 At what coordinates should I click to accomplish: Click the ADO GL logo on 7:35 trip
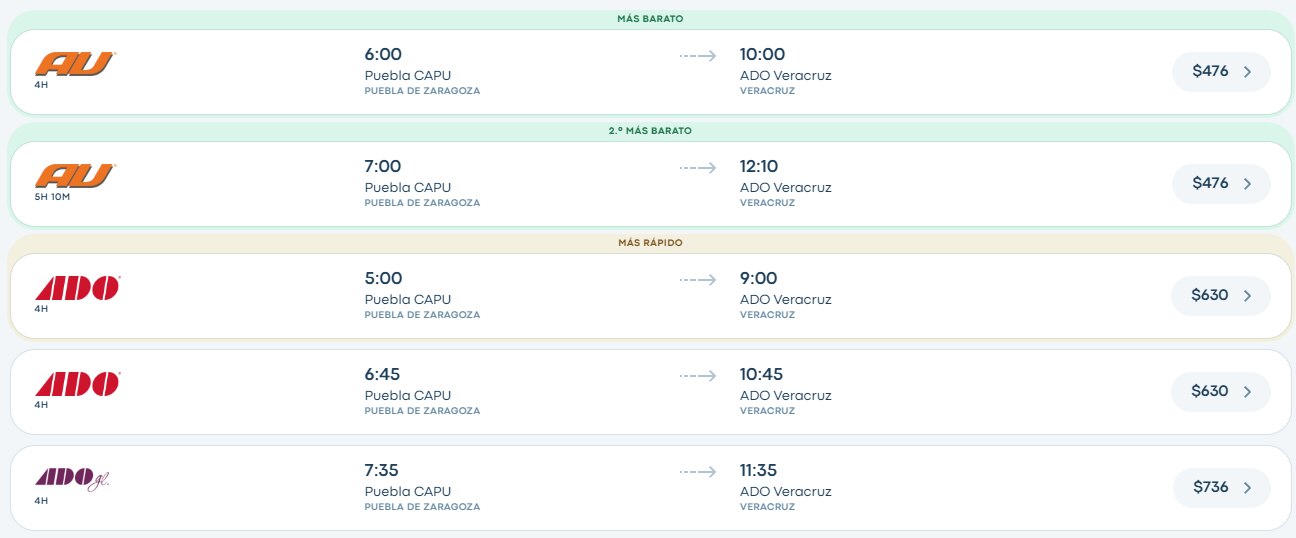coord(73,480)
